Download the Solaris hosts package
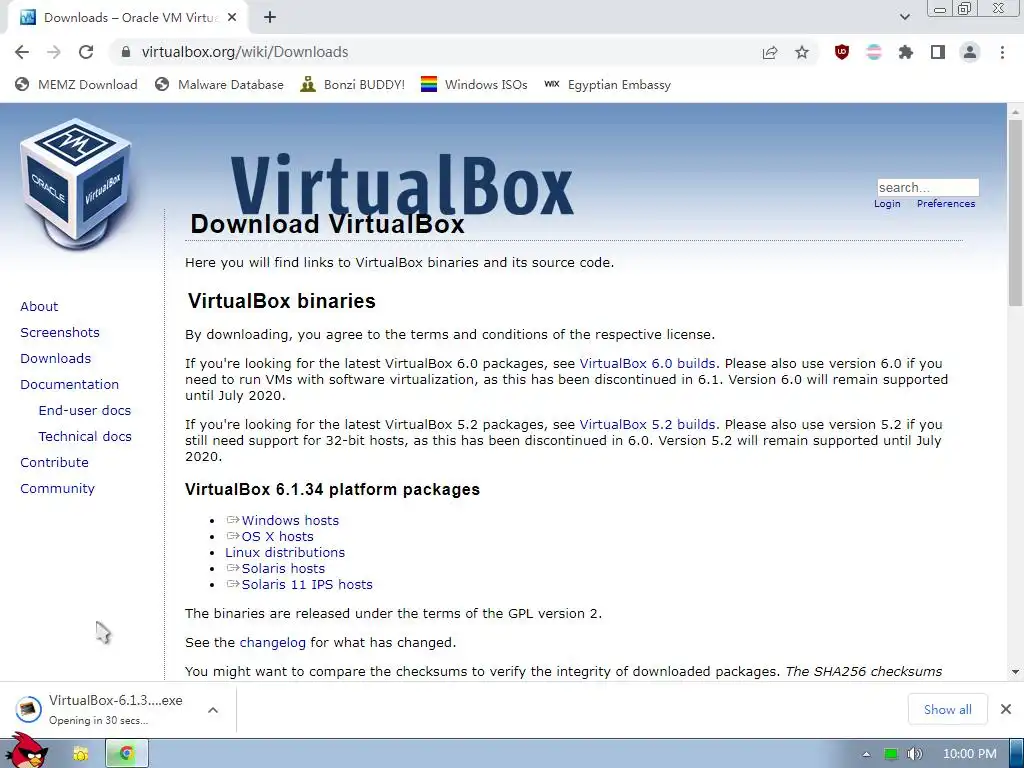The width and height of the screenshot is (1024, 768). [283, 569]
